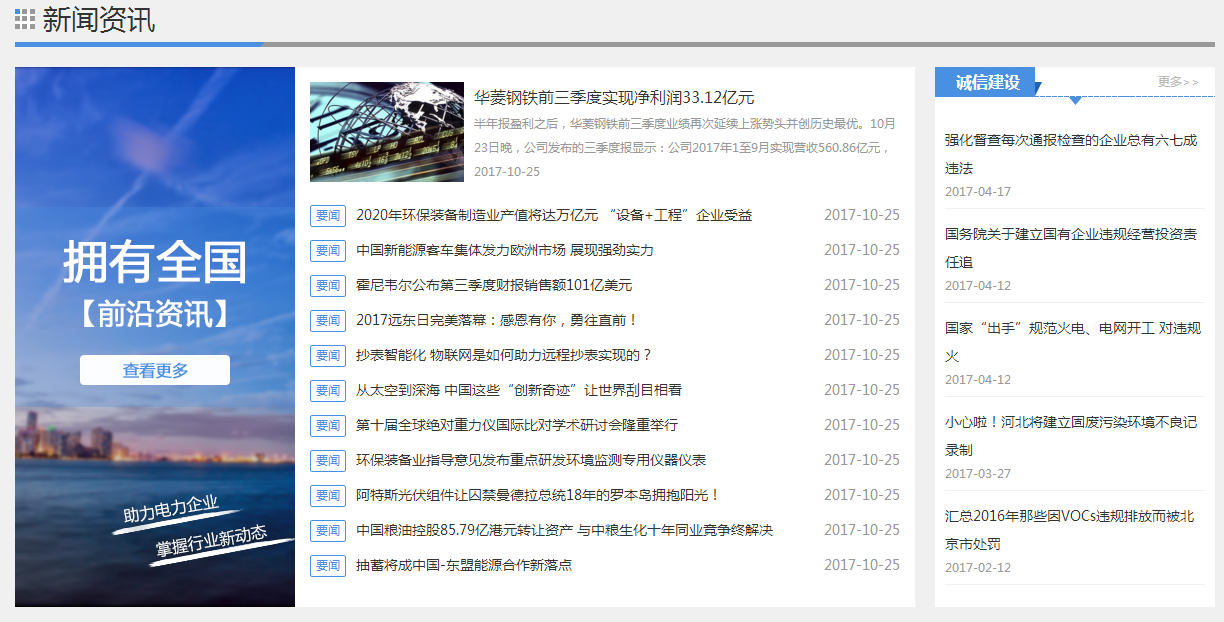This screenshot has width=1224, height=622.
Task: Expand more items via 更多>> link
Action: click(1178, 81)
